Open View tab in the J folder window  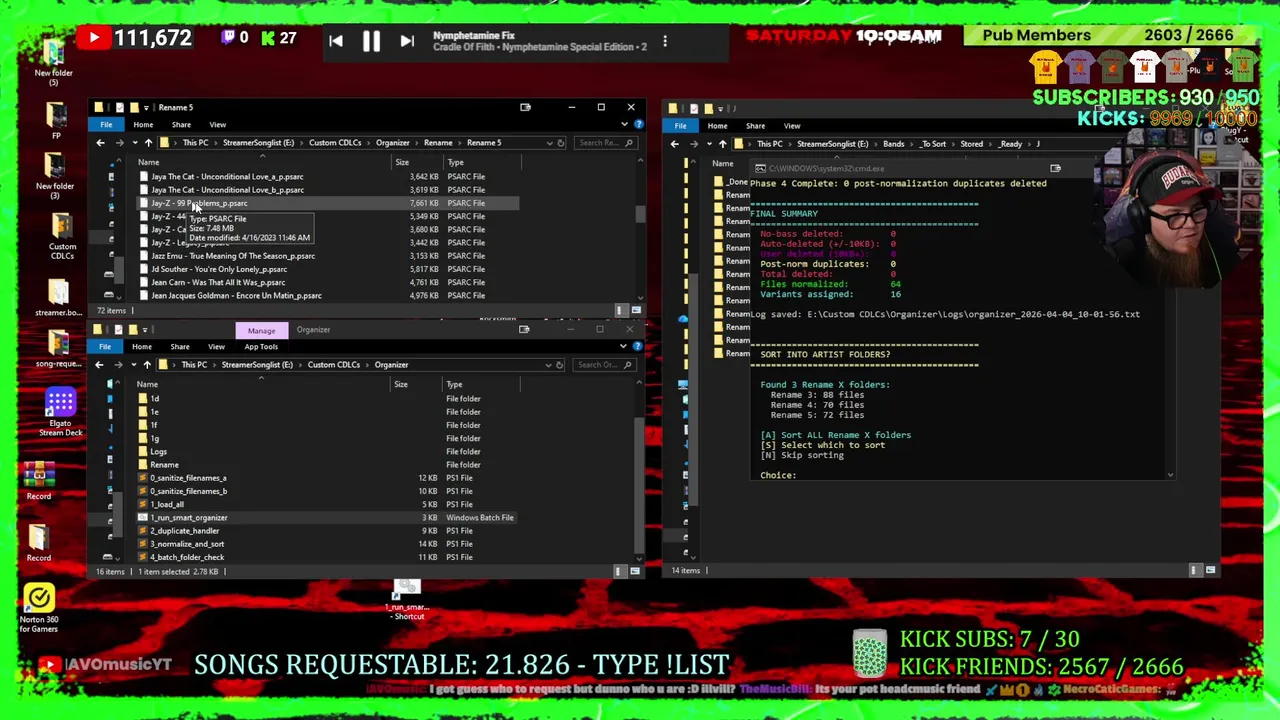(x=792, y=126)
